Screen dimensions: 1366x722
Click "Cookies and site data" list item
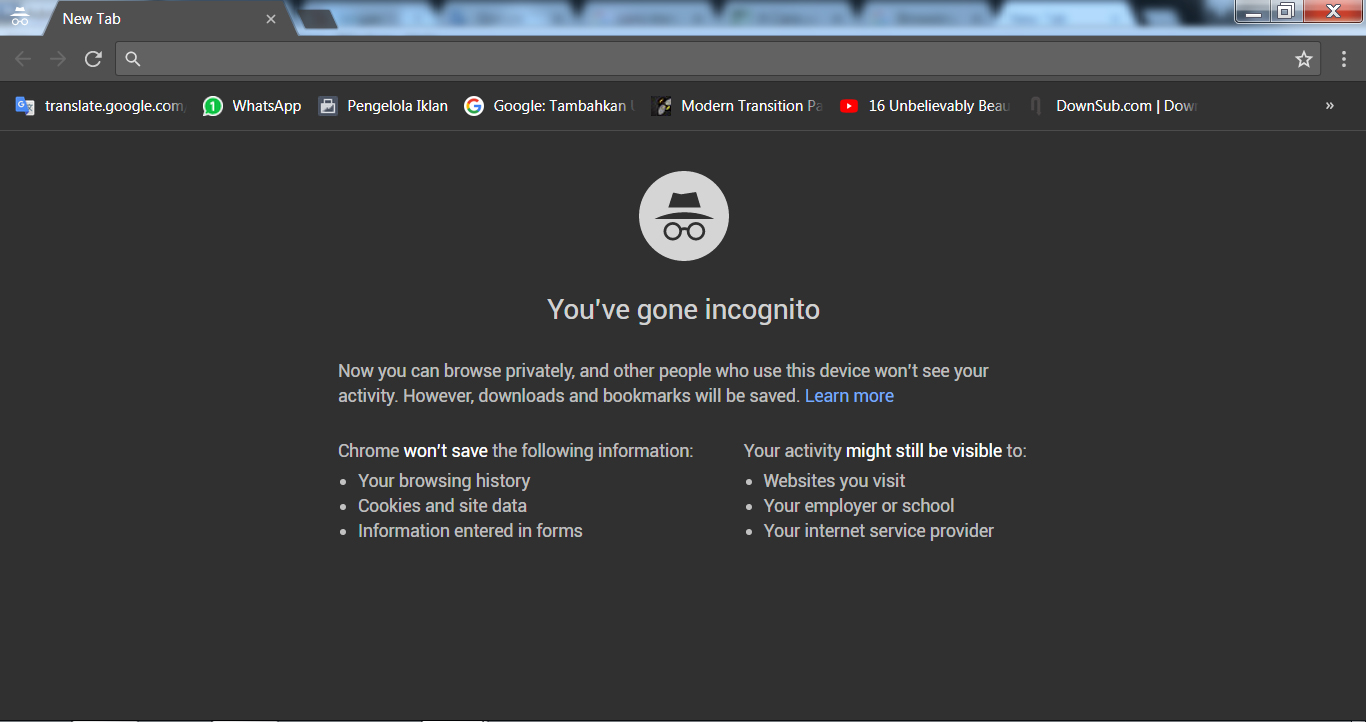tap(442, 506)
